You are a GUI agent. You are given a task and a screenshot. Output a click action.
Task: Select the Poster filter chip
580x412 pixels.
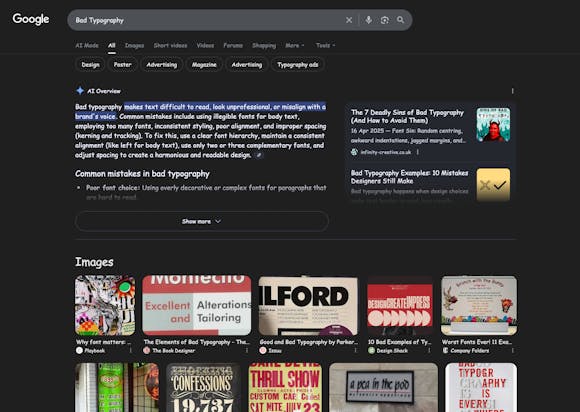tap(122, 65)
